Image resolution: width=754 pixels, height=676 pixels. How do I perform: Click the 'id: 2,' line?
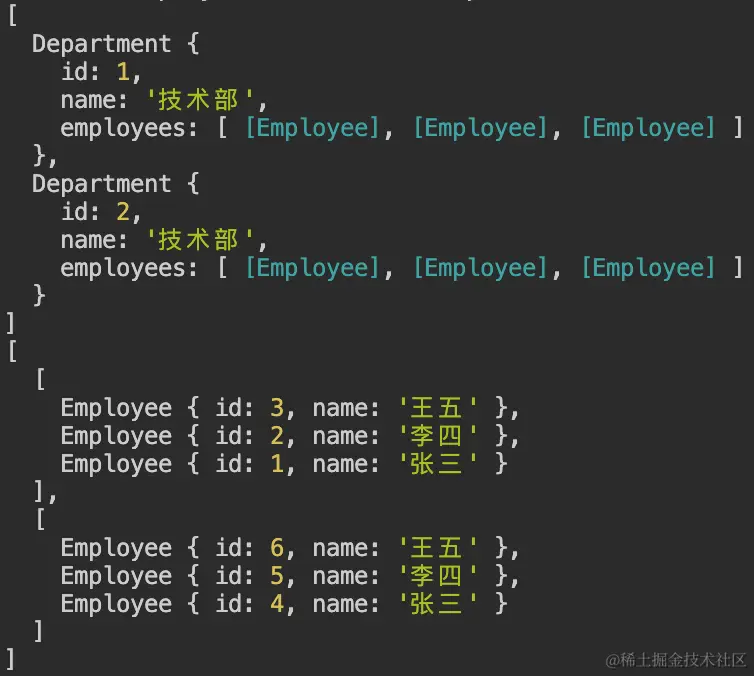101,212
